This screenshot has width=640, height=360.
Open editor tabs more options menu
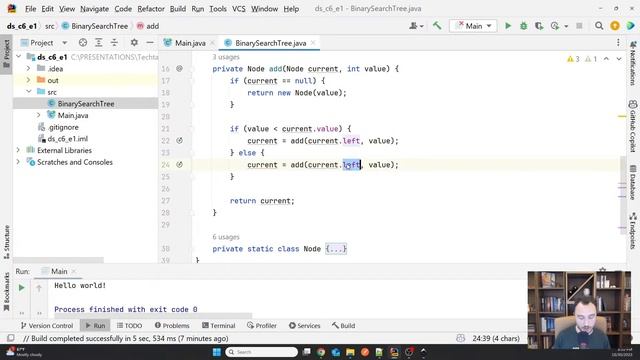(618, 42)
